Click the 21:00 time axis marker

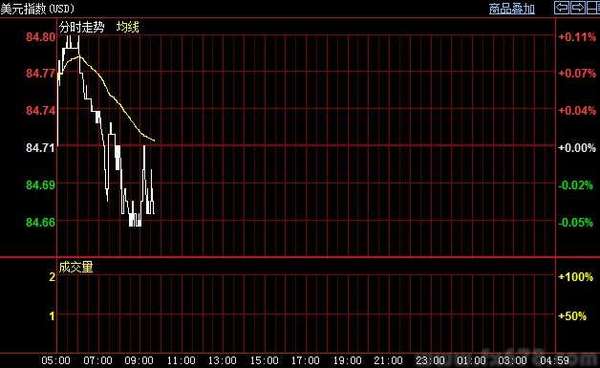pyautogui.click(x=388, y=360)
